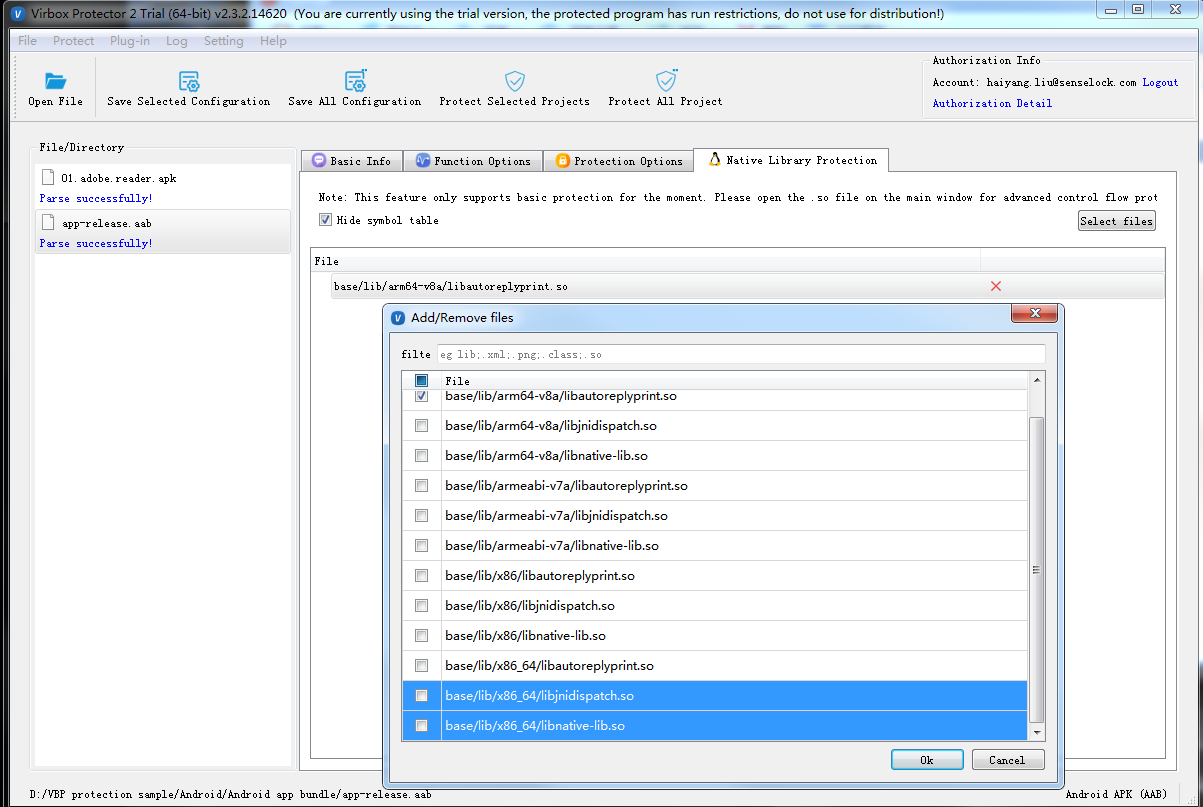Click file icon beside app-release.aab
1203x807 pixels.
point(47,222)
